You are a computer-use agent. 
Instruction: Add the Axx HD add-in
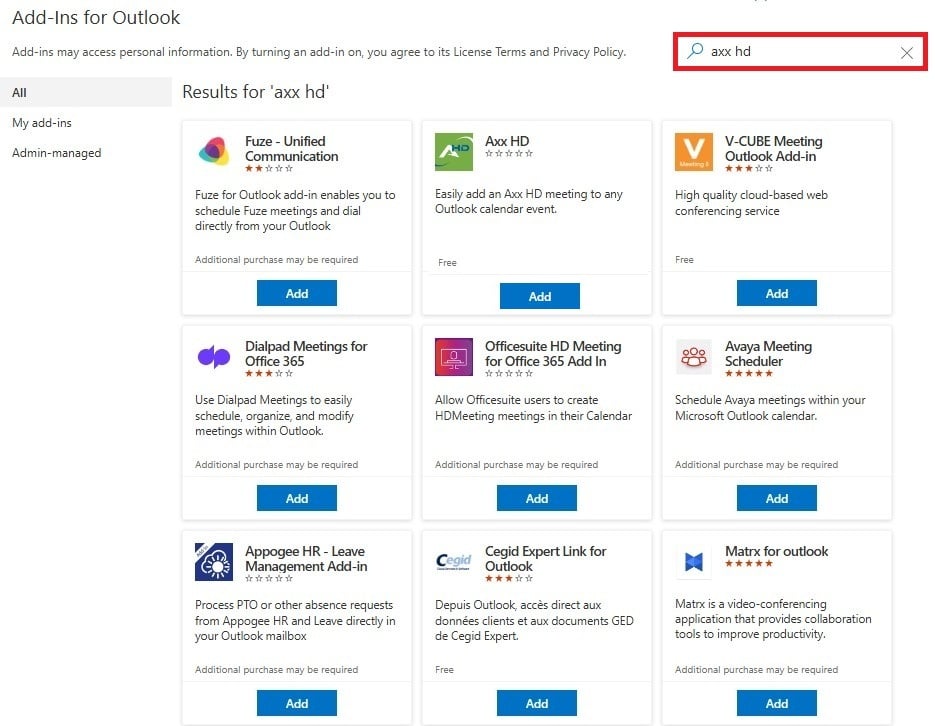[x=539, y=296]
